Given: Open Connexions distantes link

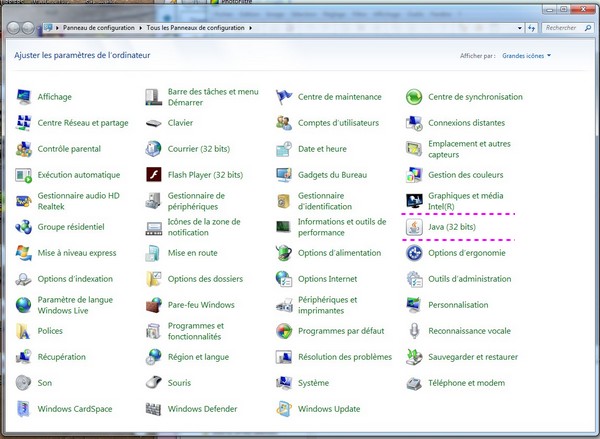Looking at the screenshot, I should click(x=466, y=123).
